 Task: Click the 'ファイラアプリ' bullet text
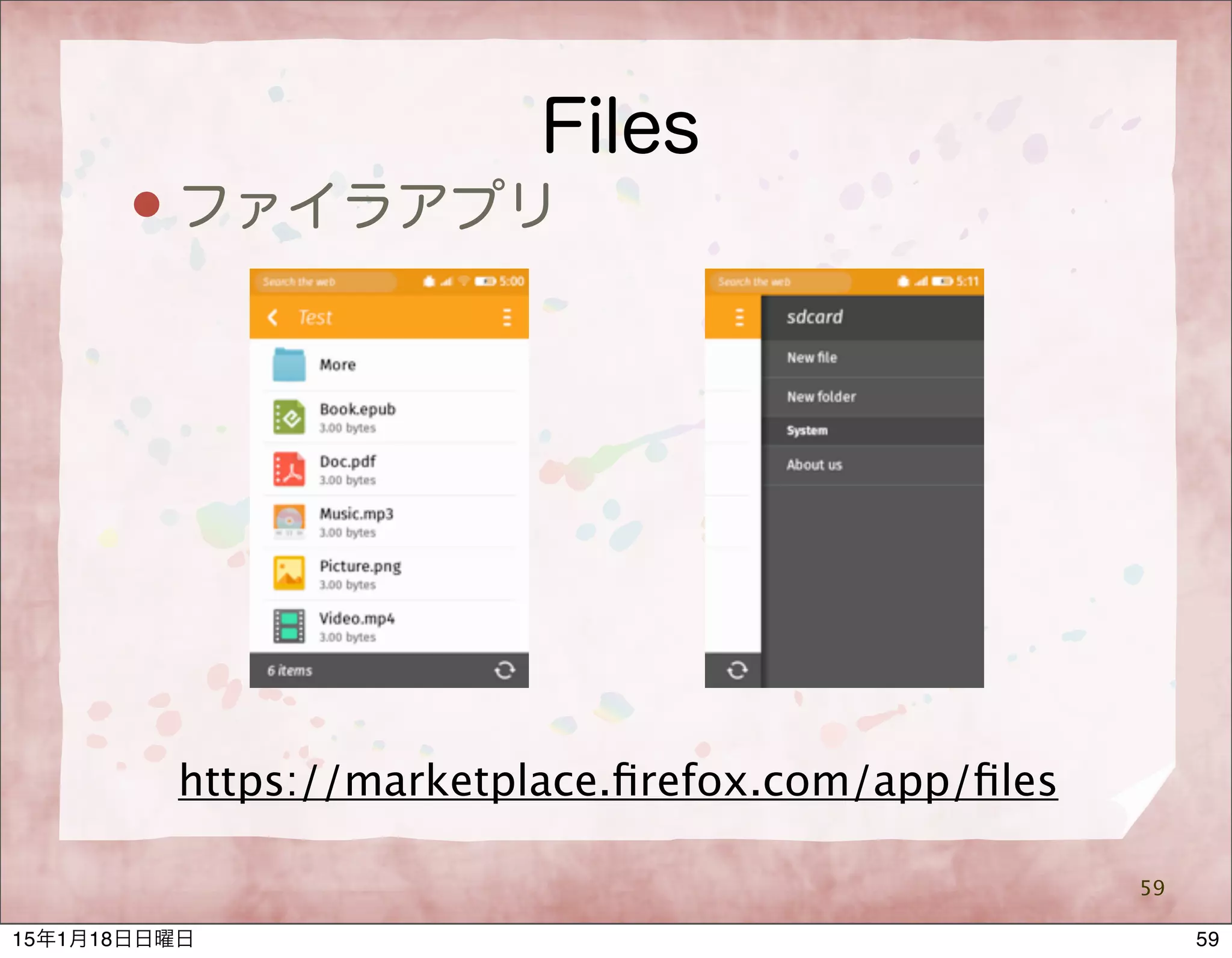coord(368,205)
